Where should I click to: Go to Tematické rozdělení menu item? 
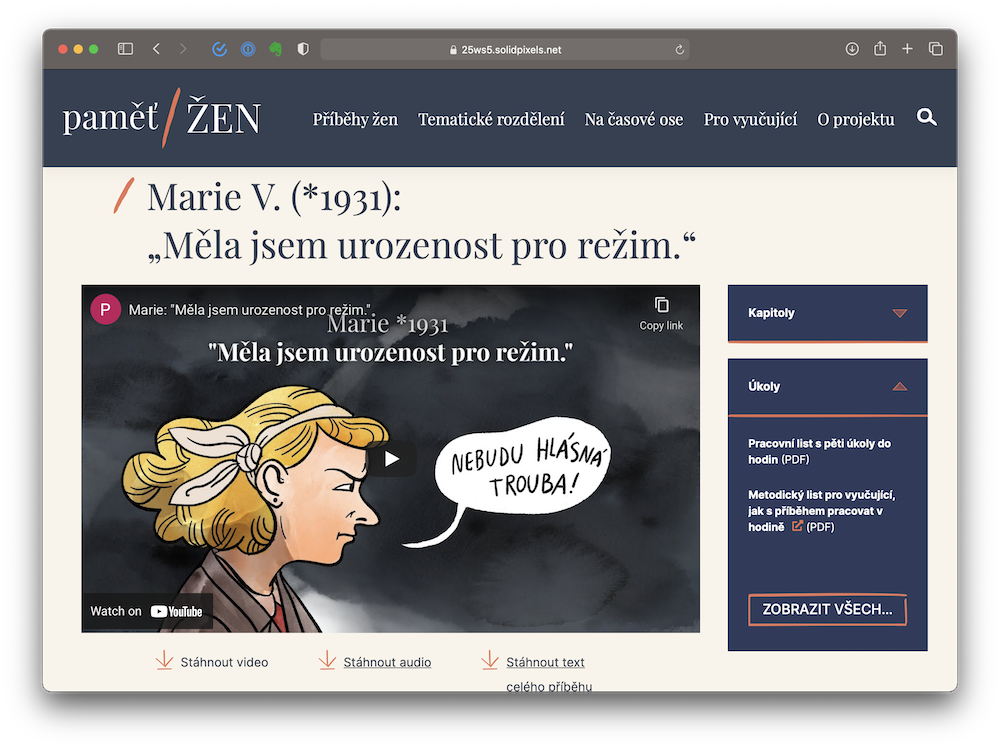tap(491, 119)
